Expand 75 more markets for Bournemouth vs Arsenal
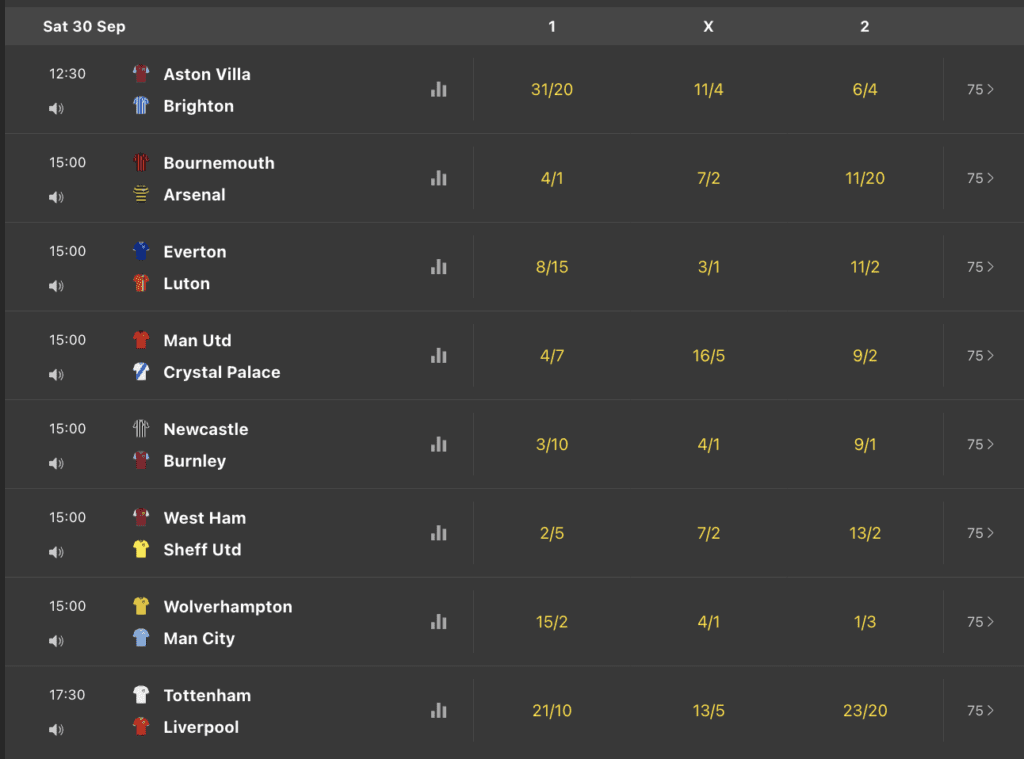1024x759 pixels. click(x=980, y=178)
